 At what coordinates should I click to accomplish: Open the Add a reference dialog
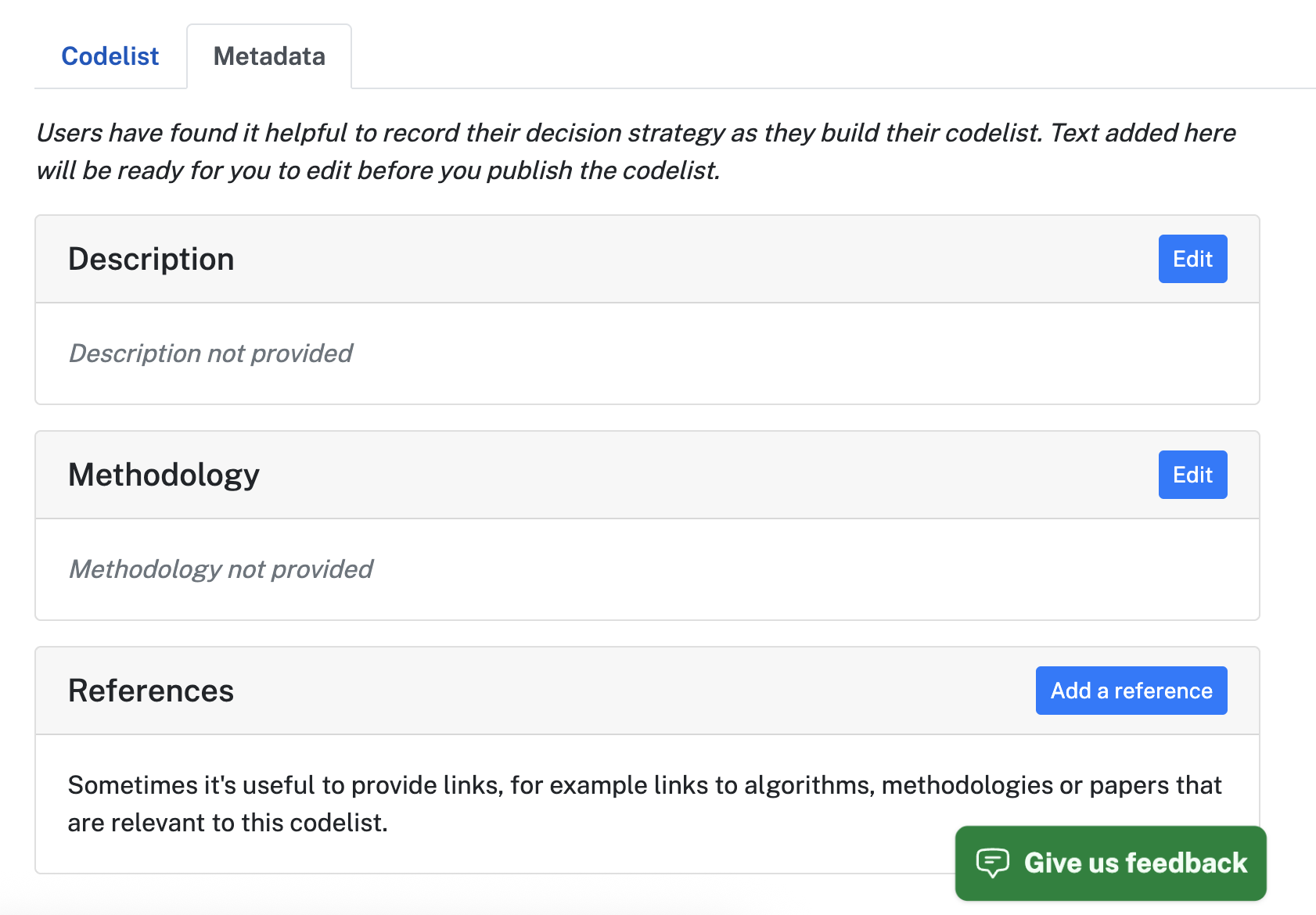pos(1131,691)
